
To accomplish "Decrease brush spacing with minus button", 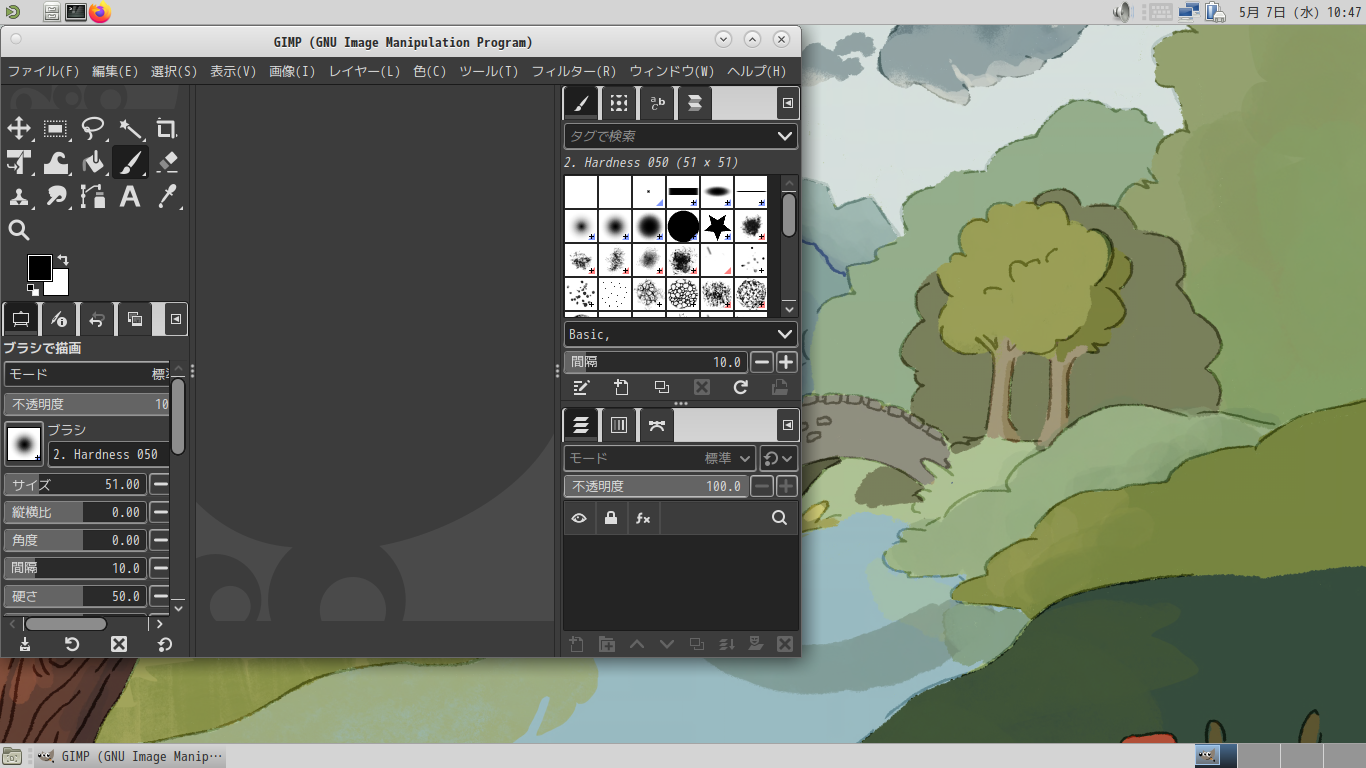I will coord(762,362).
